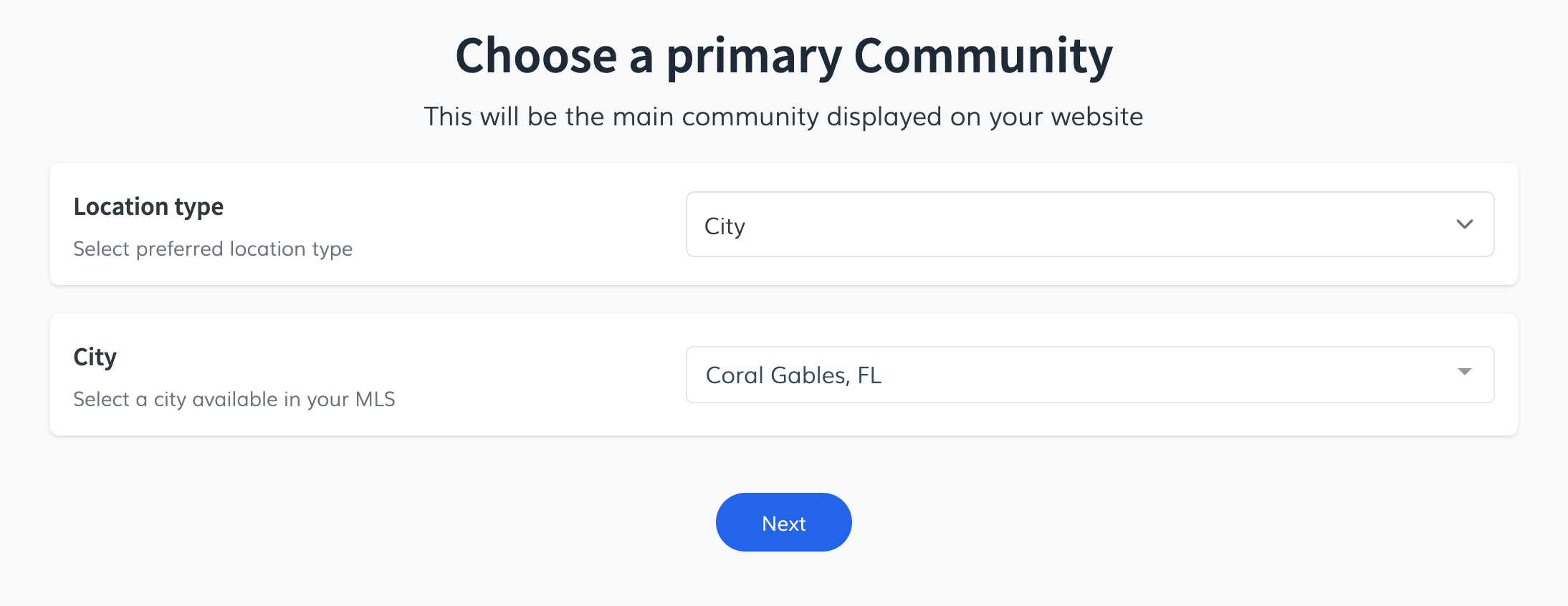The image size is (1568, 606).
Task: Click the bold "City" field label
Action: [x=95, y=357]
